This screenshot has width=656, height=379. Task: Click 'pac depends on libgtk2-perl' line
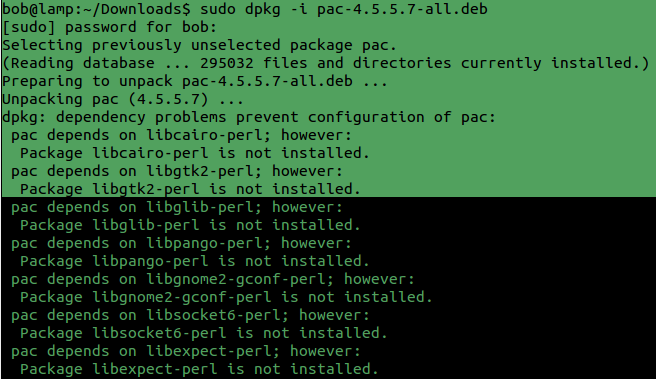click(x=177, y=171)
